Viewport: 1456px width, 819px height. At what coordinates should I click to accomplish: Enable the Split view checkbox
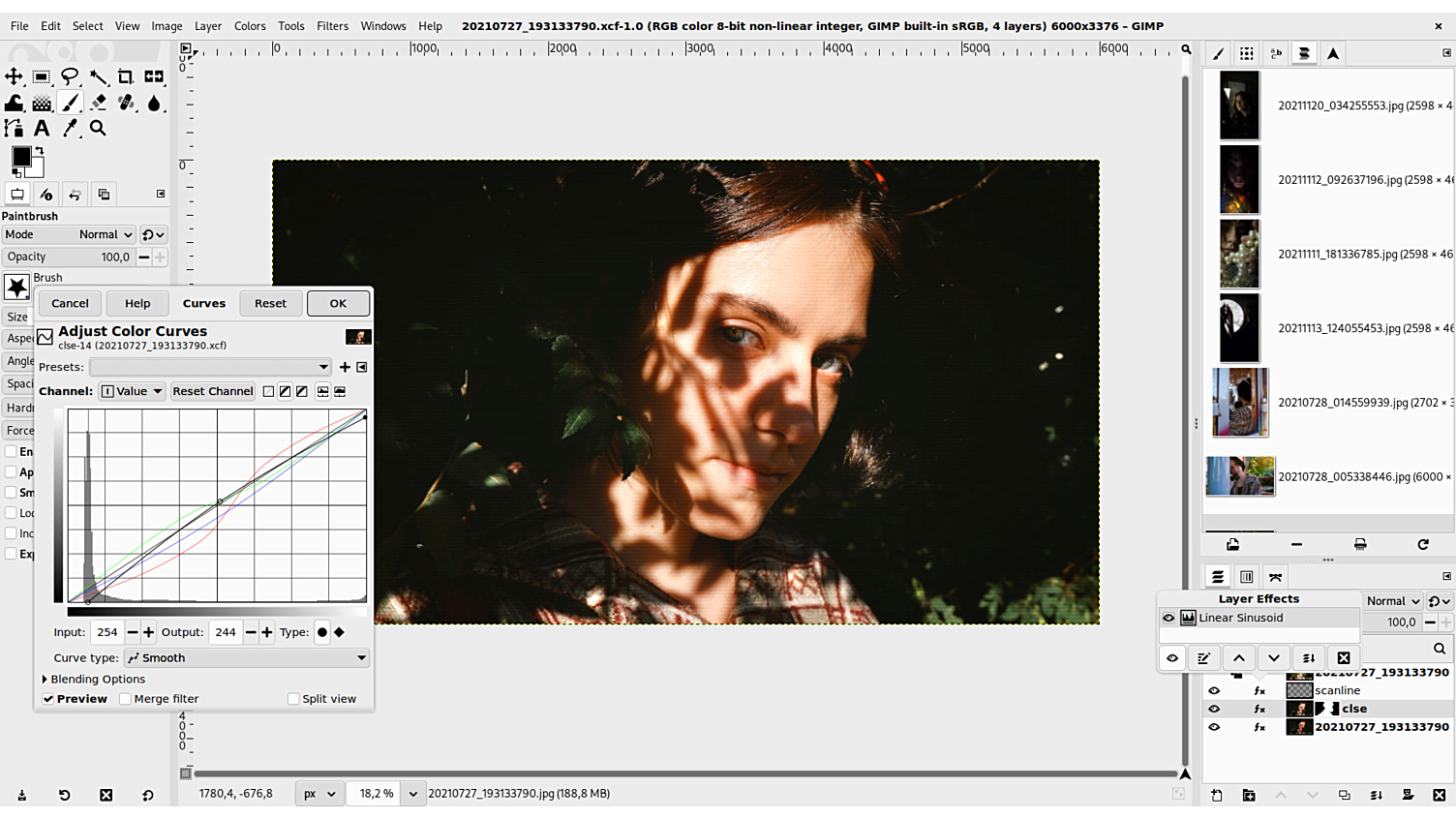click(x=293, y=699)
